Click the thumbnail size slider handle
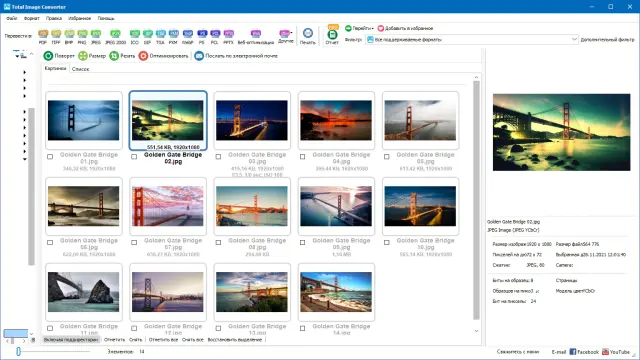 18,351
